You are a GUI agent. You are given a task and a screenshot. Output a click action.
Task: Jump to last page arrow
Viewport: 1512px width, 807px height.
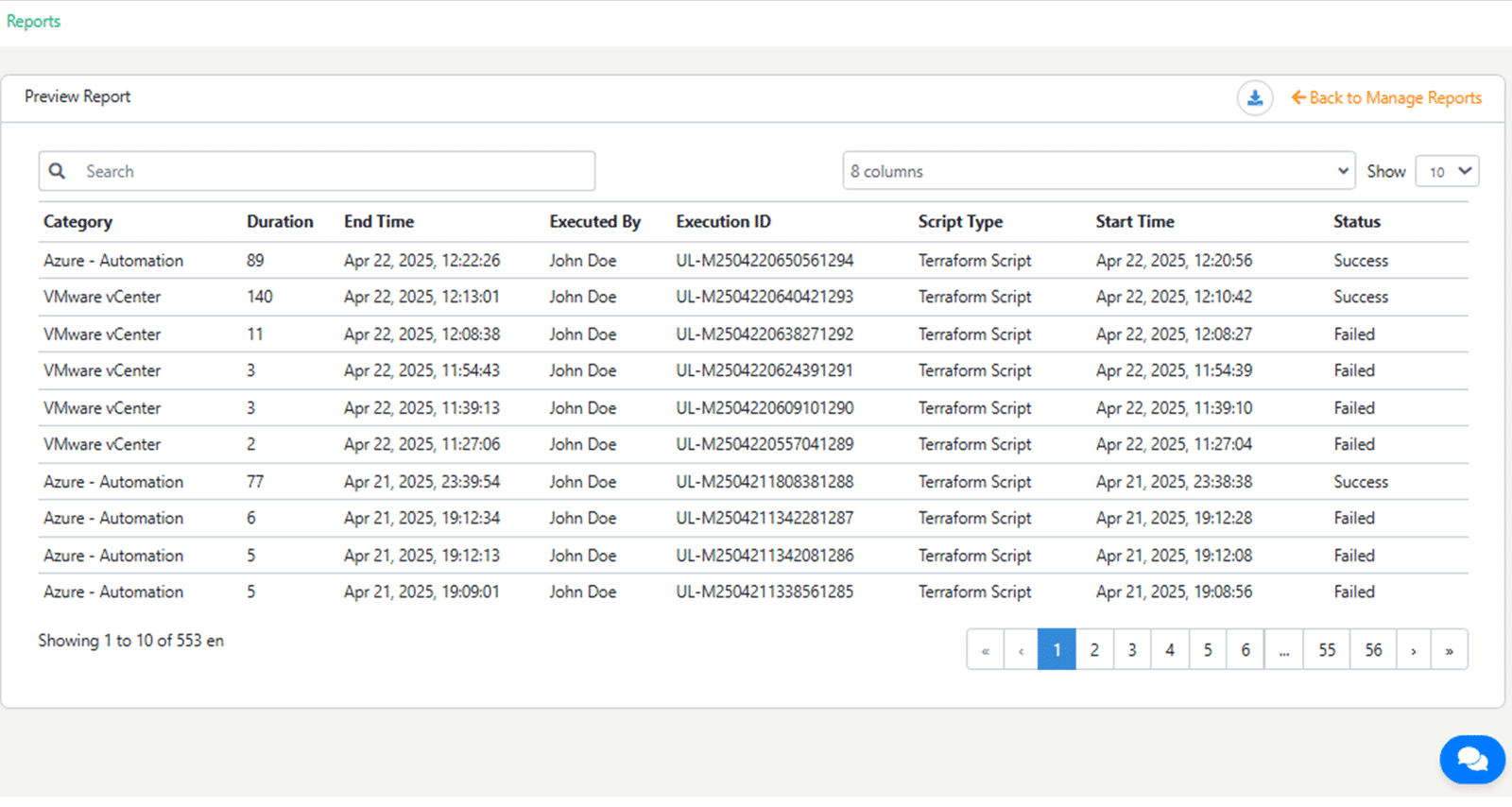(1449, 650)
